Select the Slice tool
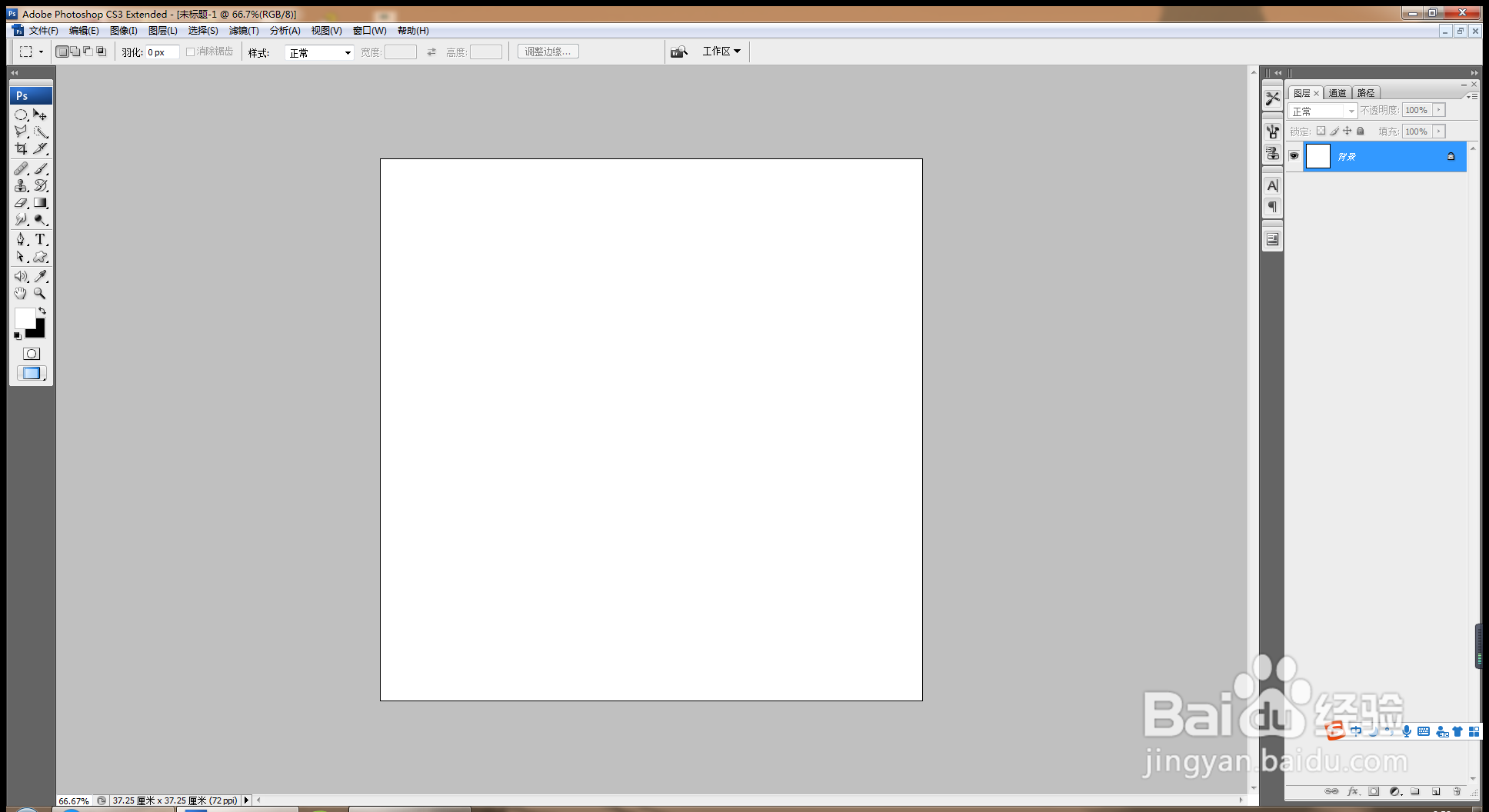This screenshot has height=812, width=1489. coord(41,148)
